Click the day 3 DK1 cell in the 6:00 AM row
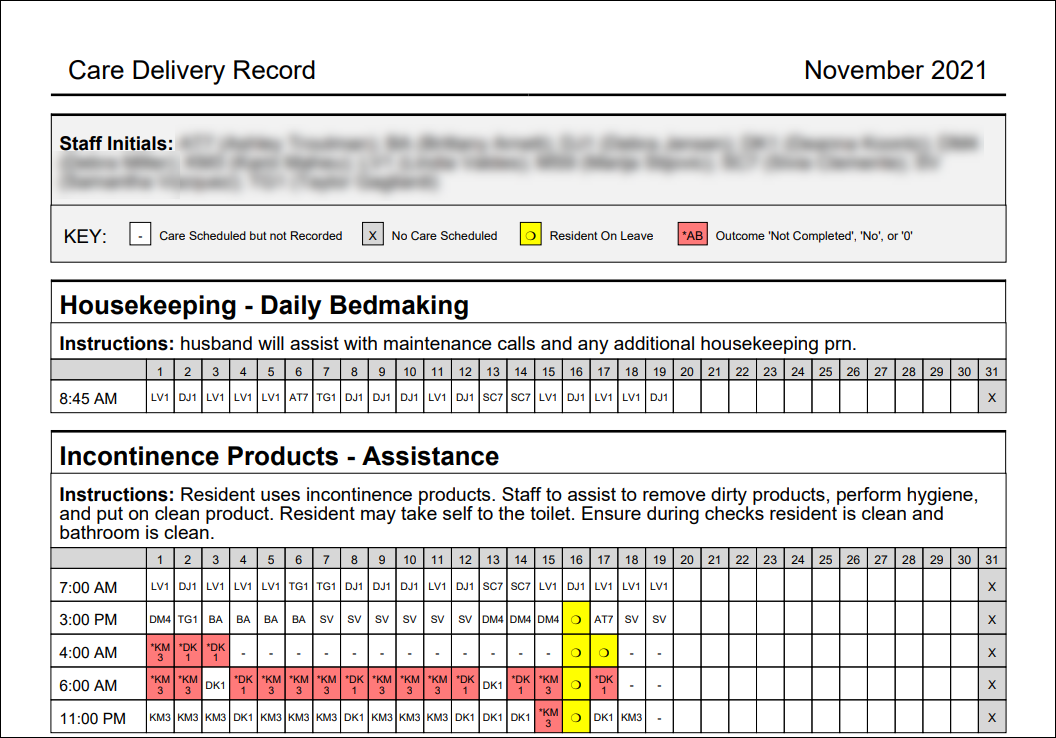 pyautogui.click(x=216, y=685)
